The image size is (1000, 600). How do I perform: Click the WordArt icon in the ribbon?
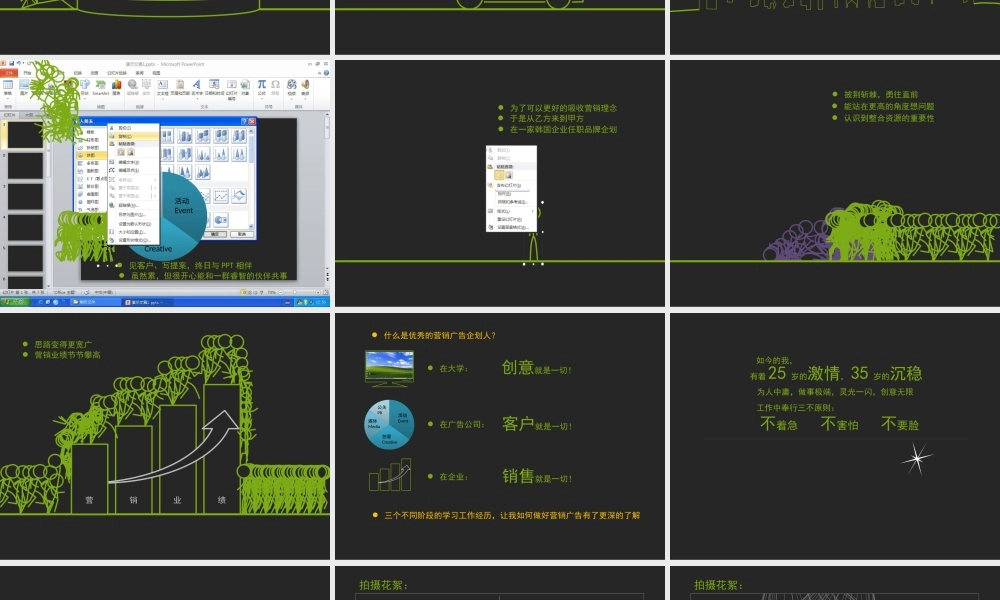click(x=197, y=86)
